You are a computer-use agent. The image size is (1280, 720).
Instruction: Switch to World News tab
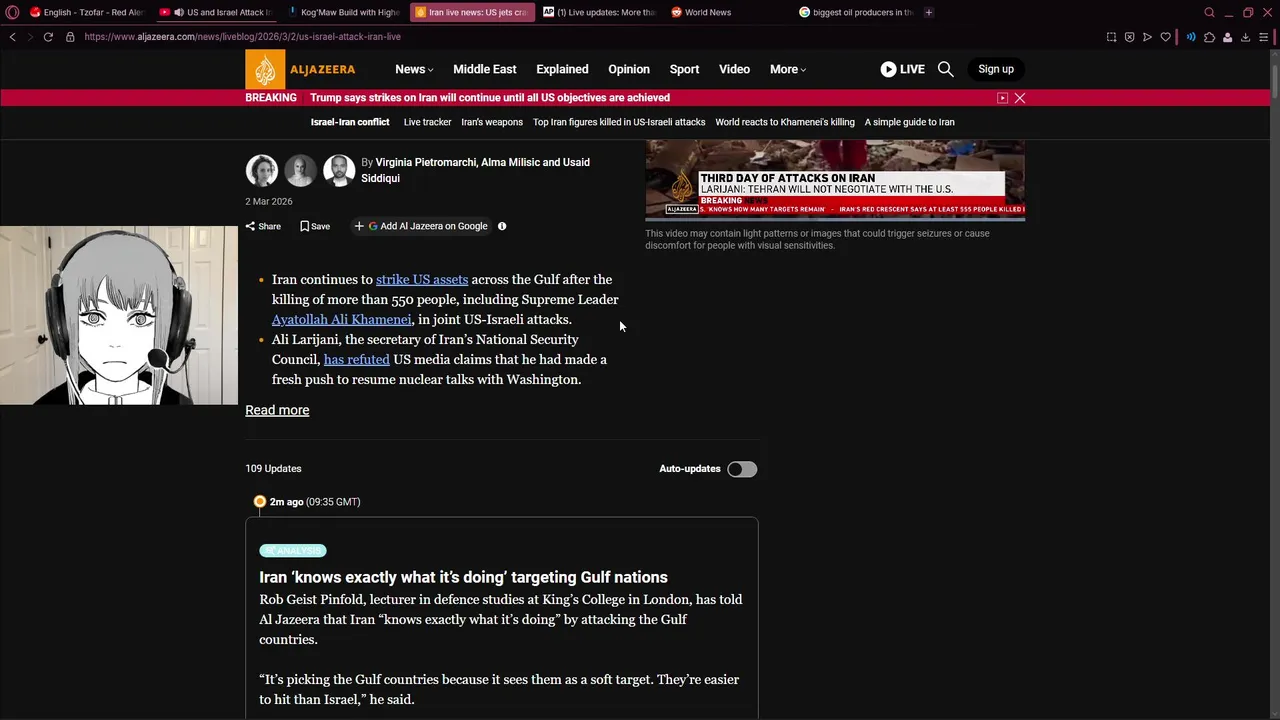point(728,12)
